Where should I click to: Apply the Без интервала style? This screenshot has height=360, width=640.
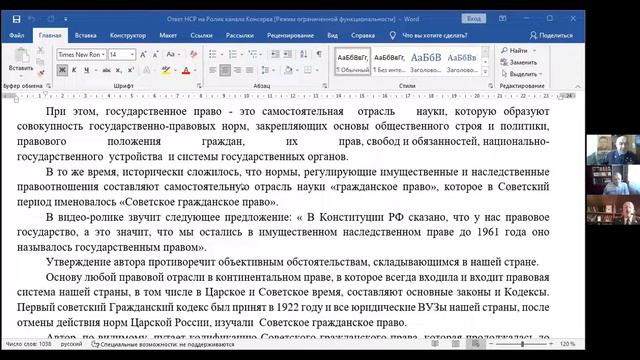pos(389,62)
